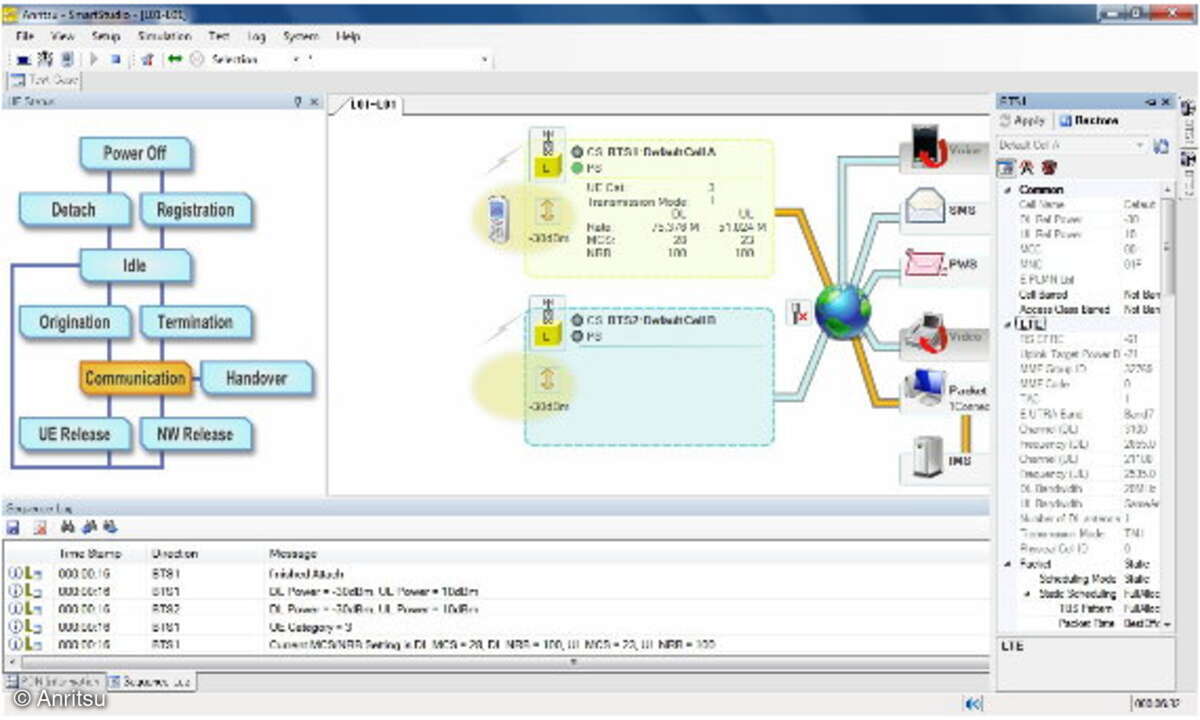
Task: Select the categorized property view icon
Action: tap(1007, 168)
